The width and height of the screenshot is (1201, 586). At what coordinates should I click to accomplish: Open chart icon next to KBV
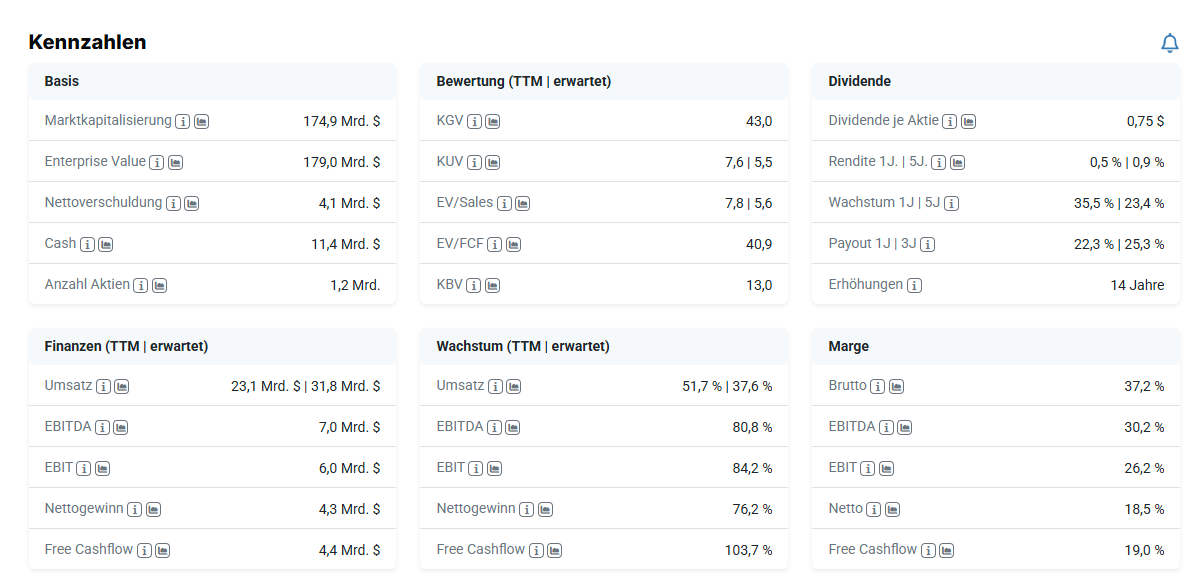coord(493,285)
